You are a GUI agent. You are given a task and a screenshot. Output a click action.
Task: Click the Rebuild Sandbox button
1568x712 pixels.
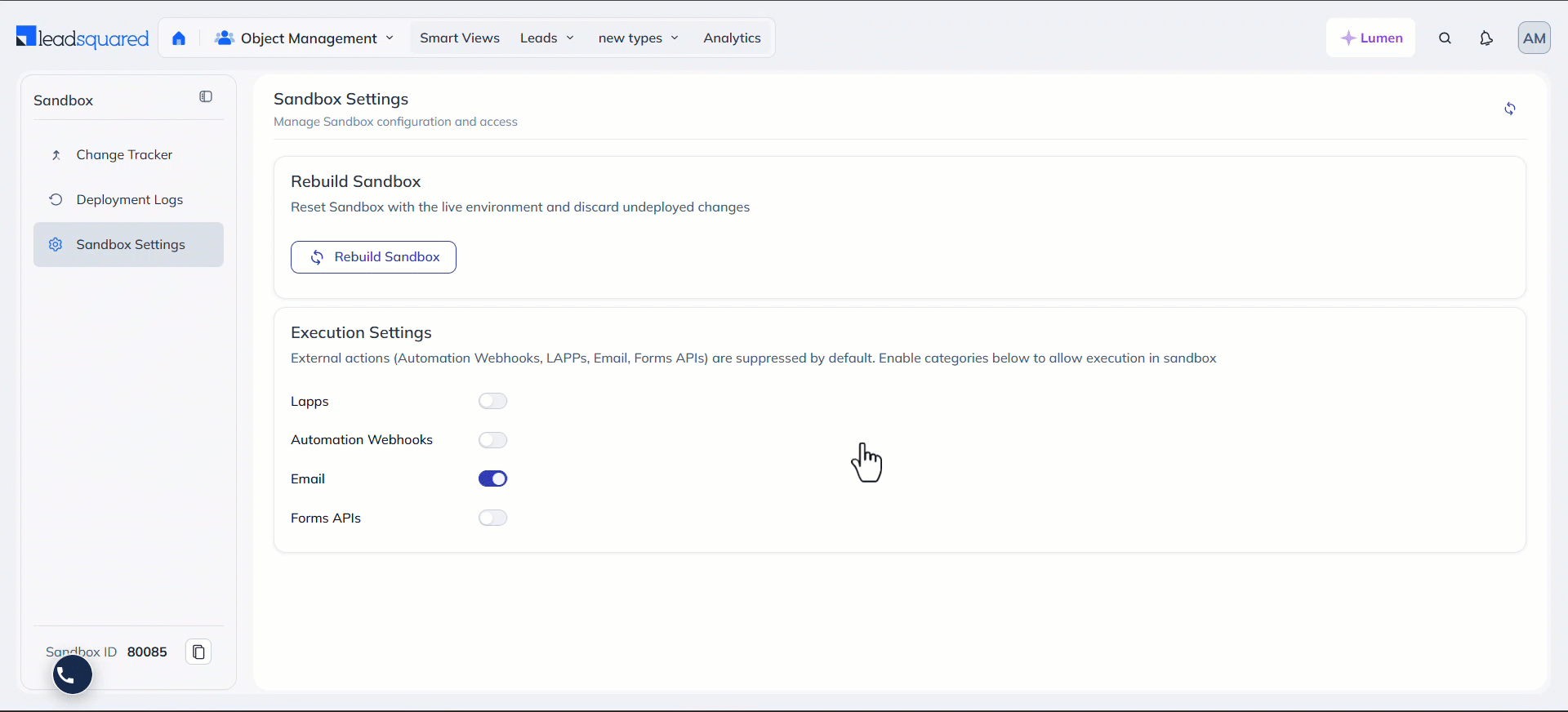click(x=373, y=257)
